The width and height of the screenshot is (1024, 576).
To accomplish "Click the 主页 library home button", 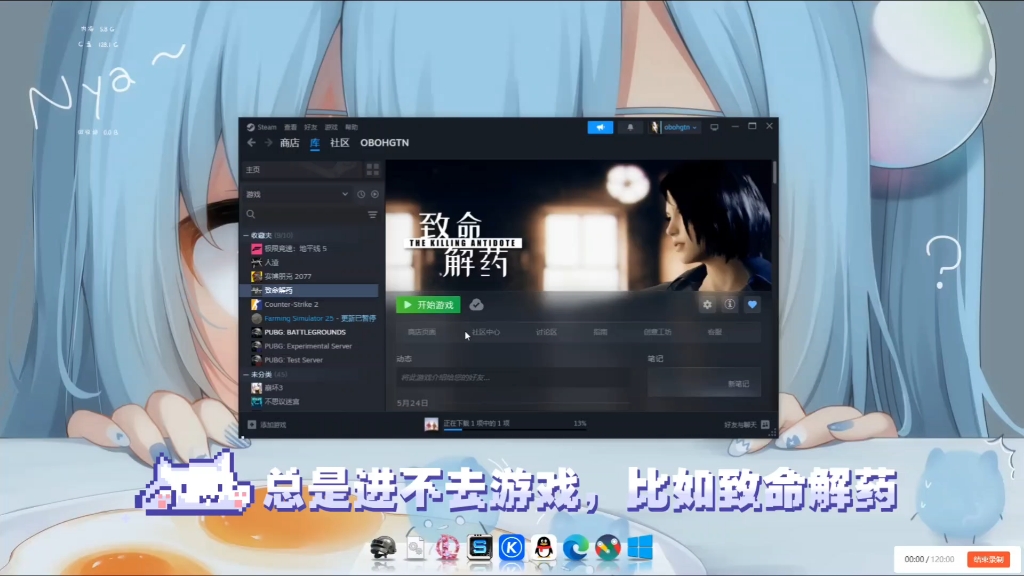I will coord(302,170).
